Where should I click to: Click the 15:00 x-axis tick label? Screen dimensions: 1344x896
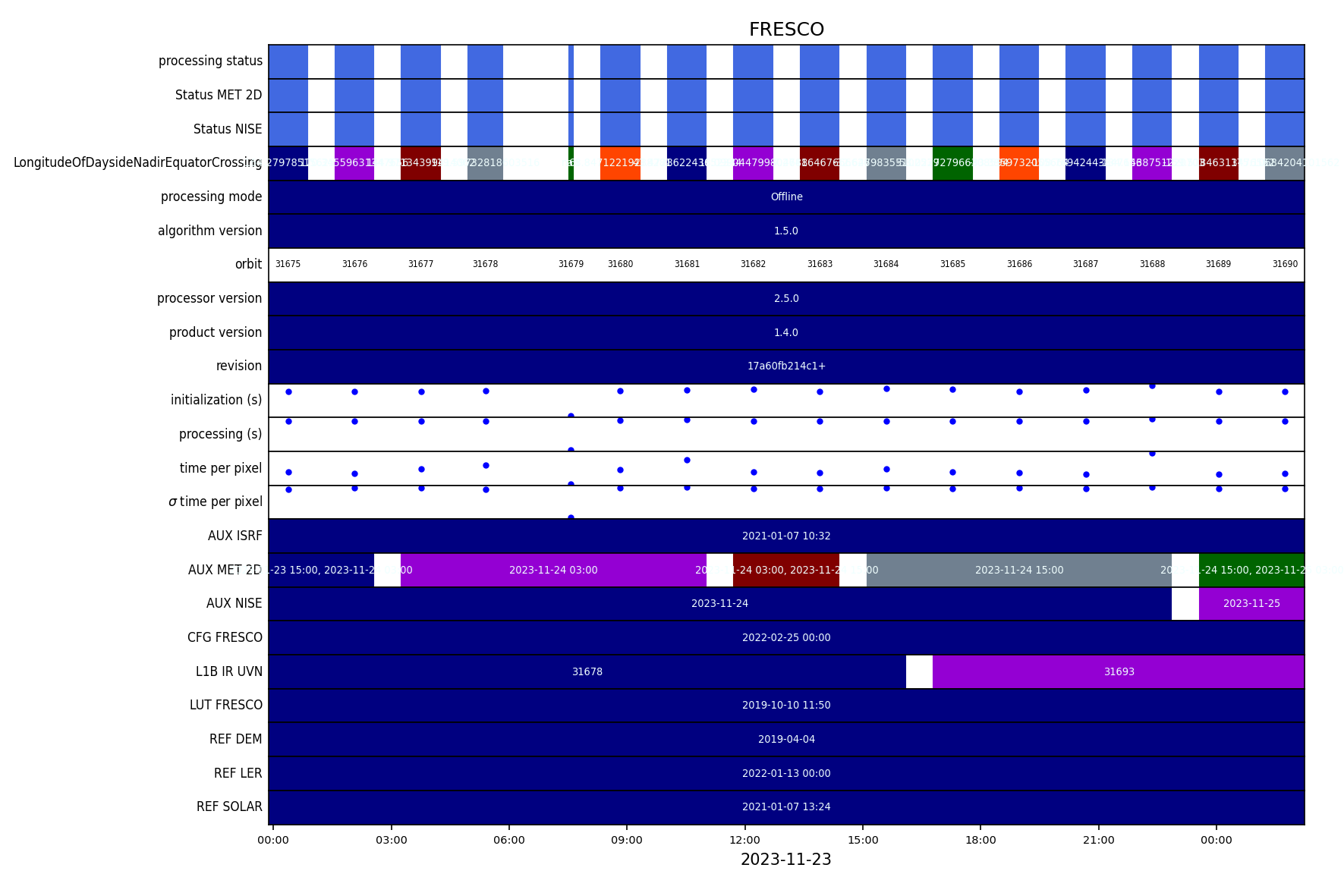click(x=863, y=840)
